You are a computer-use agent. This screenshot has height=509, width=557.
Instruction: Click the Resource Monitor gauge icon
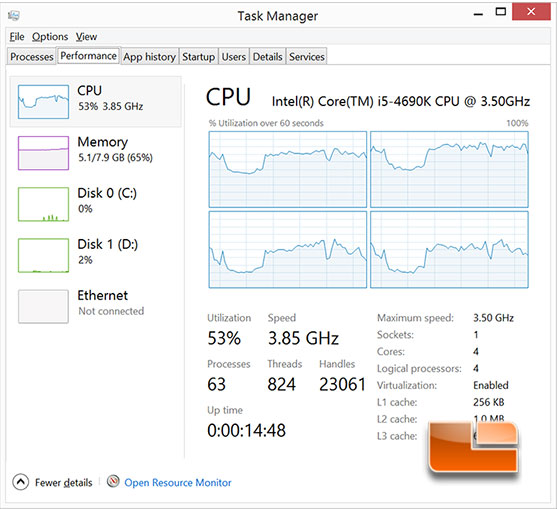(x=113, y=481)
